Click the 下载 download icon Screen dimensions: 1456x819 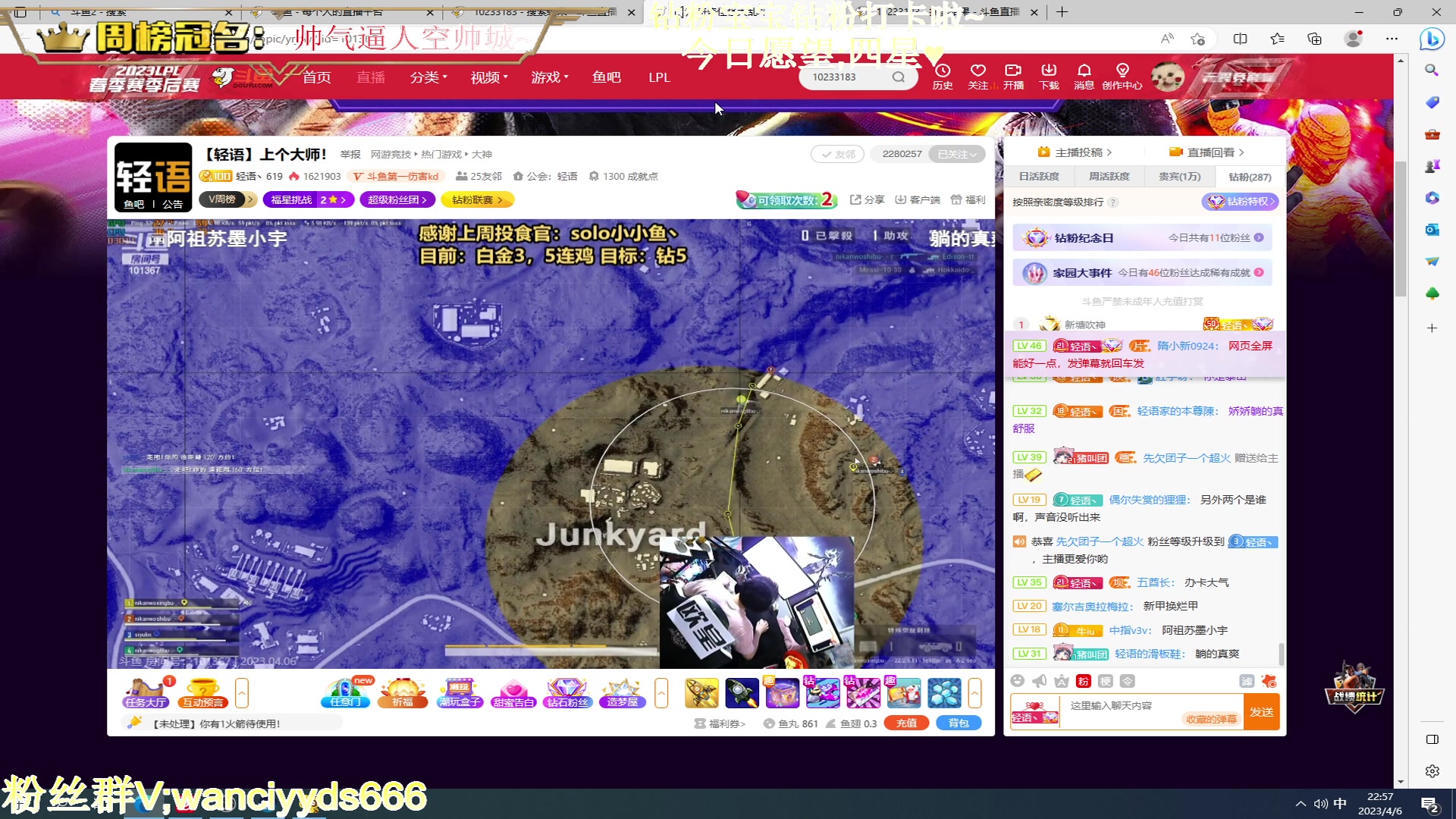tap(1049, 77)
